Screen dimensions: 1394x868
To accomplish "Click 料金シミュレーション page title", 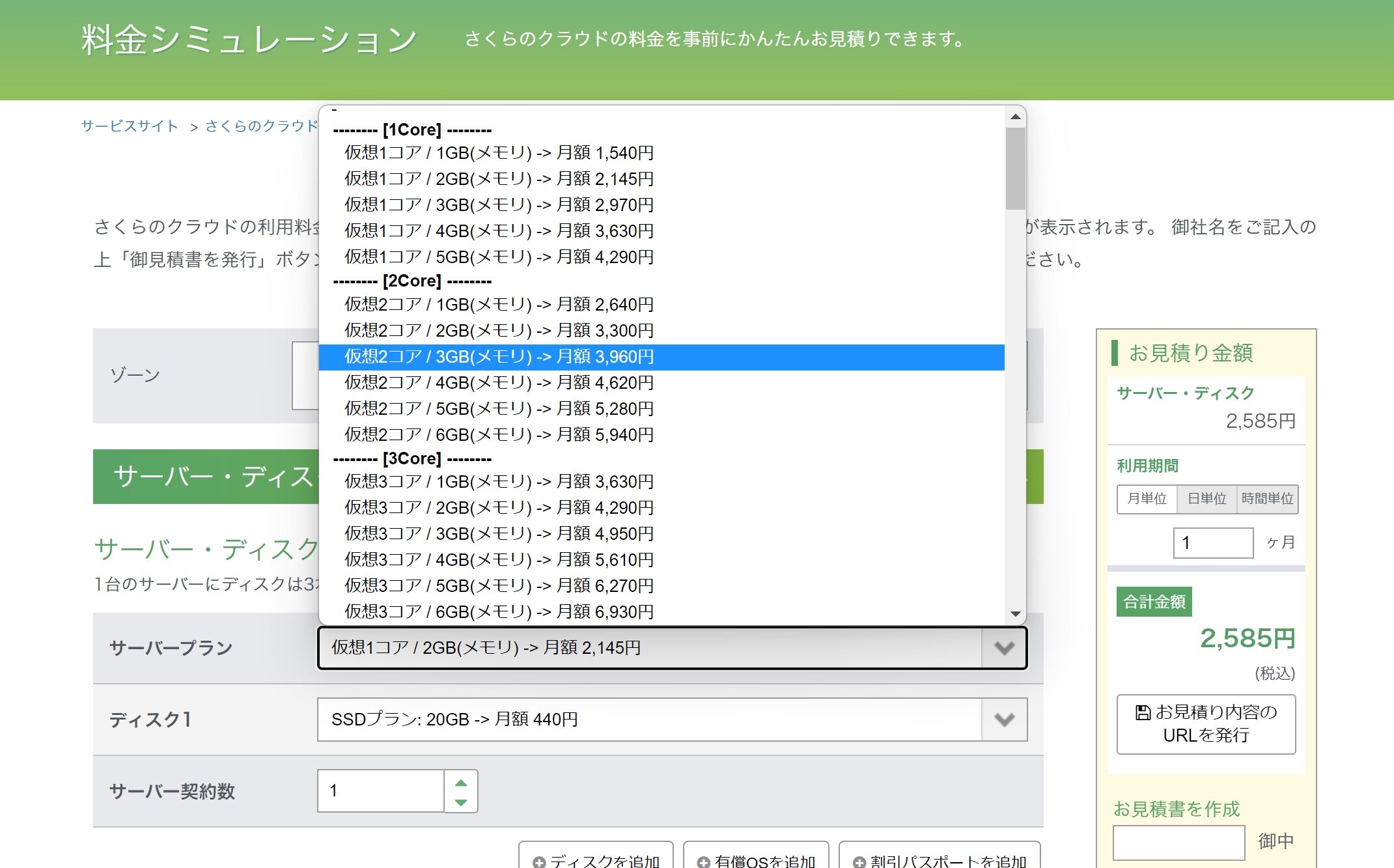I will pos(249,40).
